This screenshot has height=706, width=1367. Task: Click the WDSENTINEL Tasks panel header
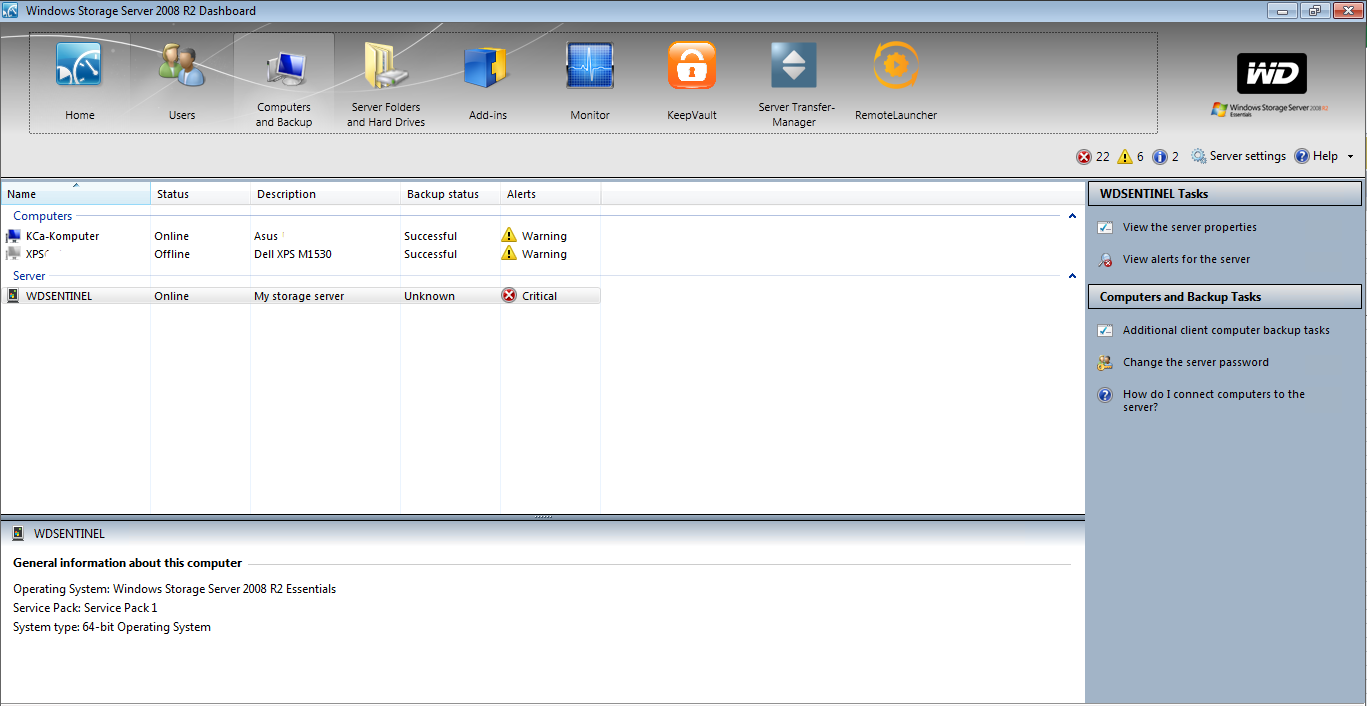(1225, 194)
